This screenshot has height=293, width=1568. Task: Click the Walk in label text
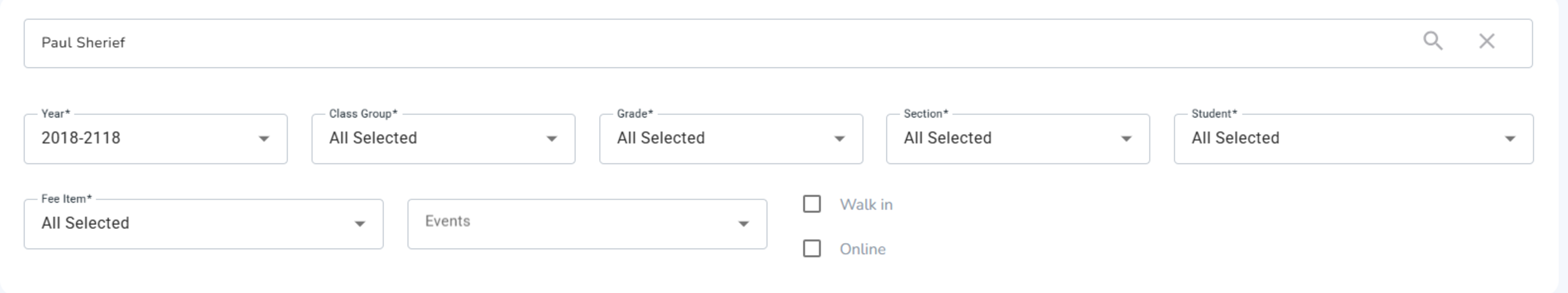pos(866,205)
